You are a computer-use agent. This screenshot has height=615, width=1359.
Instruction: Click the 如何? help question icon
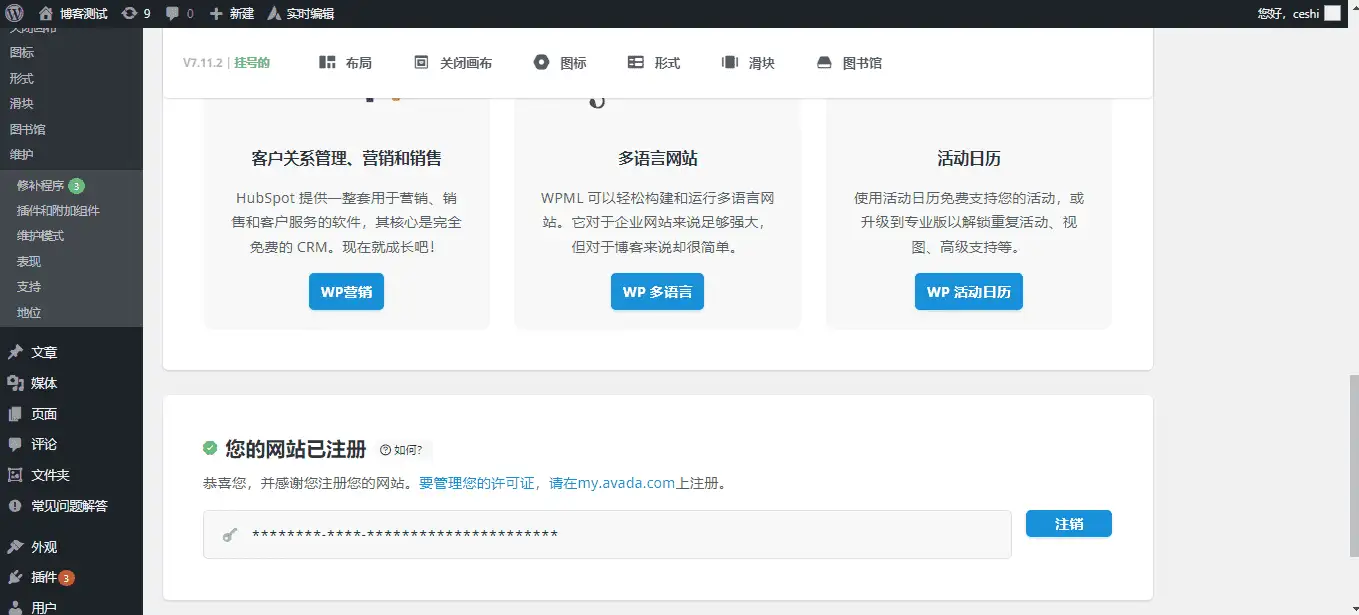coord(386,450)
